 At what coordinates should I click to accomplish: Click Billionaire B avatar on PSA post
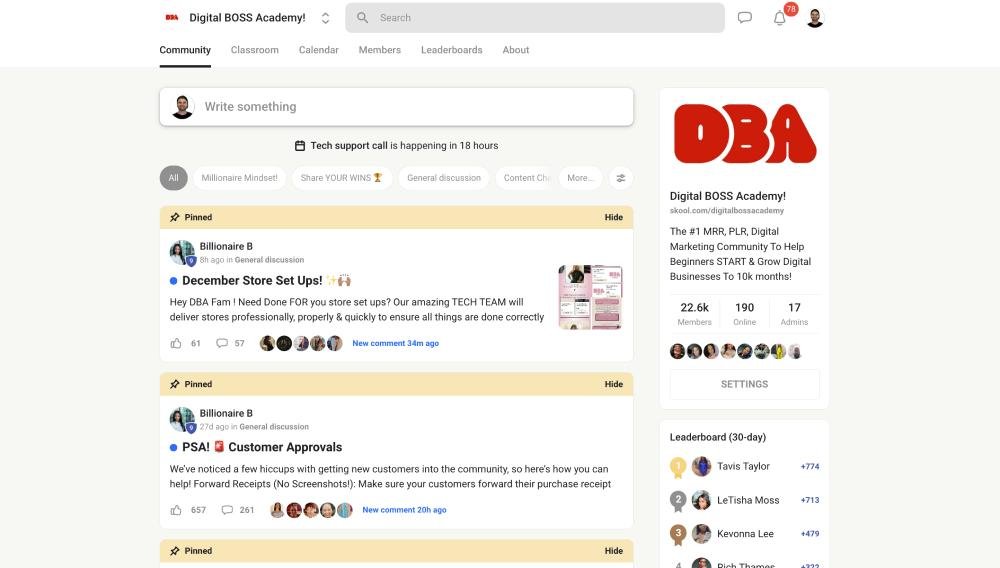click(182, 419)
